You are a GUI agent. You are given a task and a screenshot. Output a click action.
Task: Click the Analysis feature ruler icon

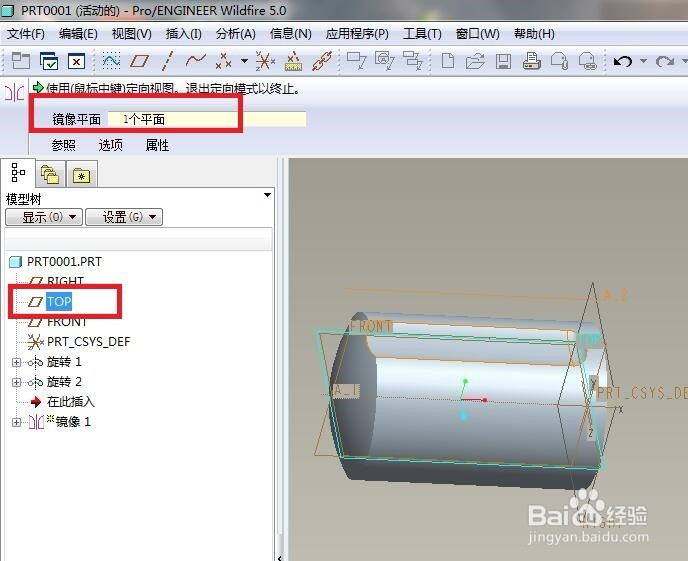tap(293, 61)
